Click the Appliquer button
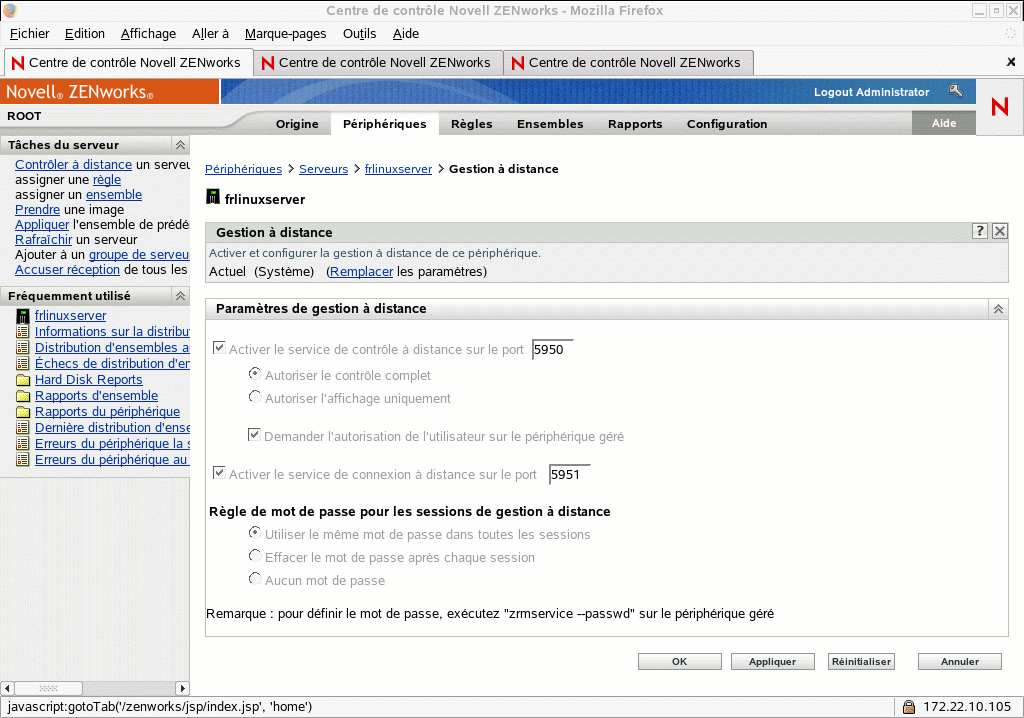This screenshot has width=1024, height=718. click(x=773, y=662)
